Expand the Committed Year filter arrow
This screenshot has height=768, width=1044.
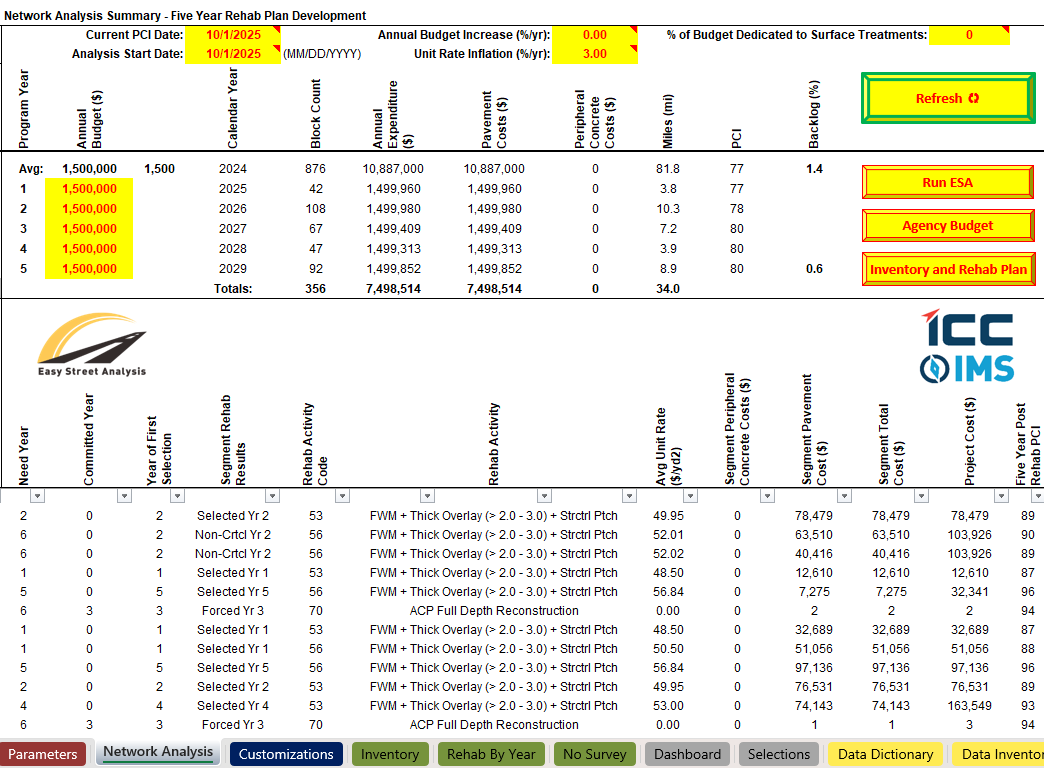pyautogui.click(x=124, y=496)
